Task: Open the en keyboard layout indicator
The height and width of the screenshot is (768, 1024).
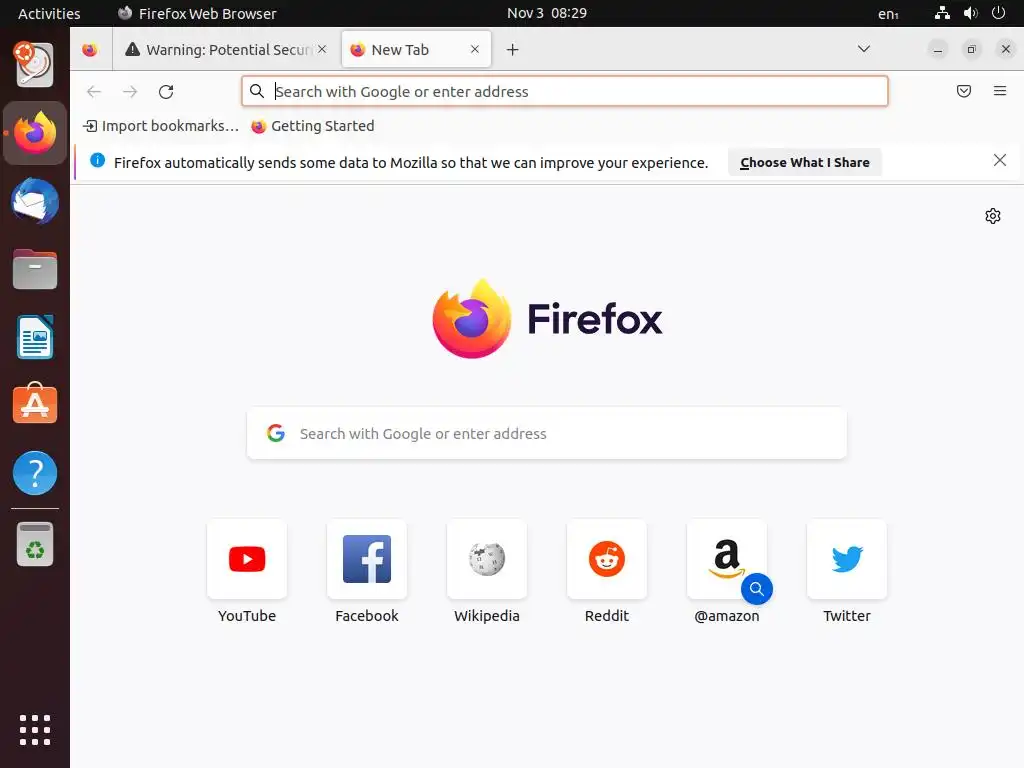Action: click(x=888, y=14)
